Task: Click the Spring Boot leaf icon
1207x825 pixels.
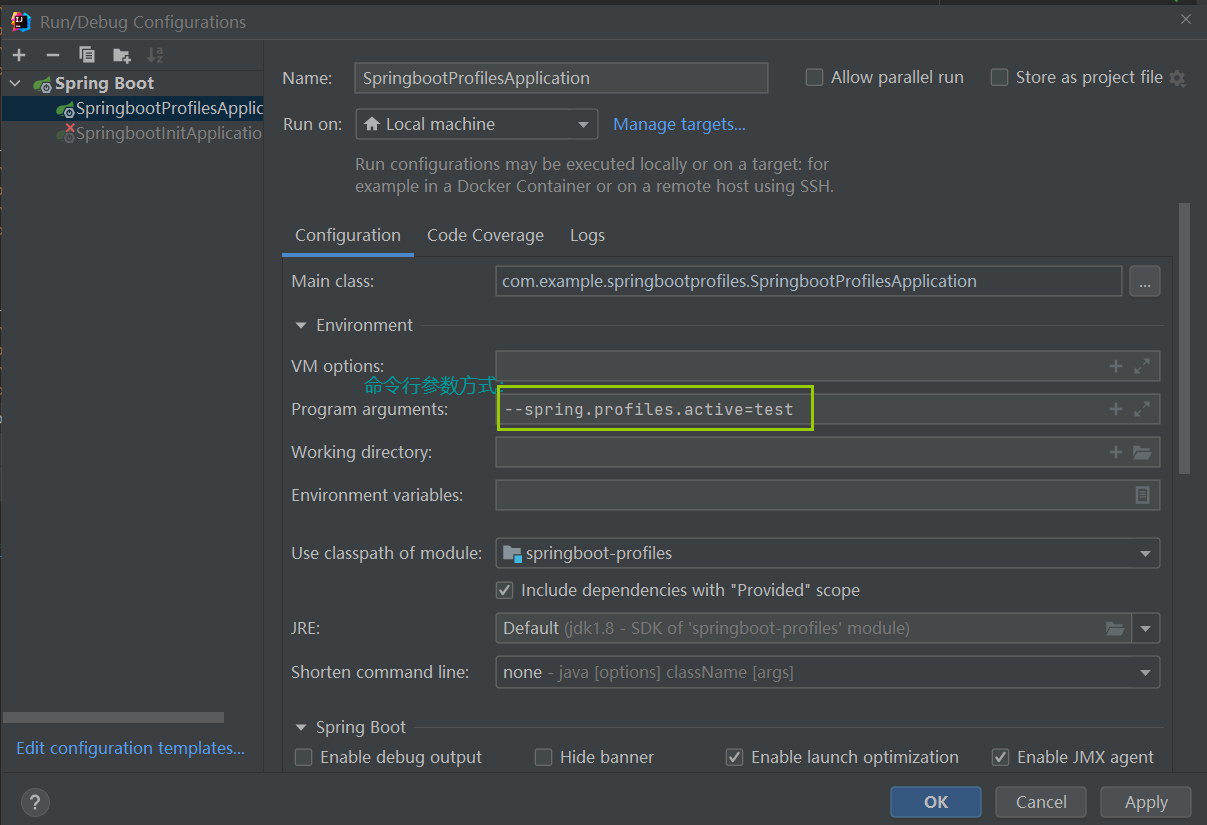Action: [42, 84]
